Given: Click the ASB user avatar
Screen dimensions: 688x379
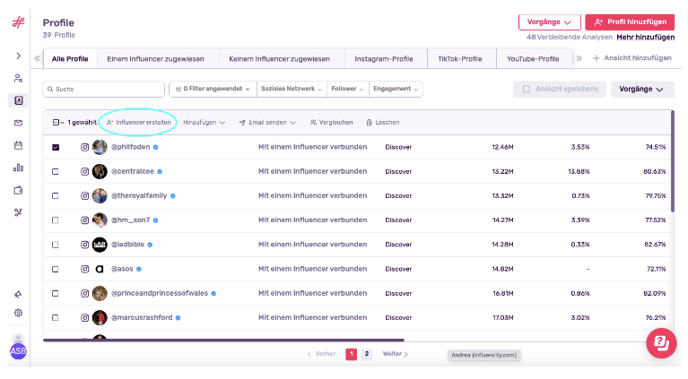Looking at the screenshot, I should tap(18, 351).
